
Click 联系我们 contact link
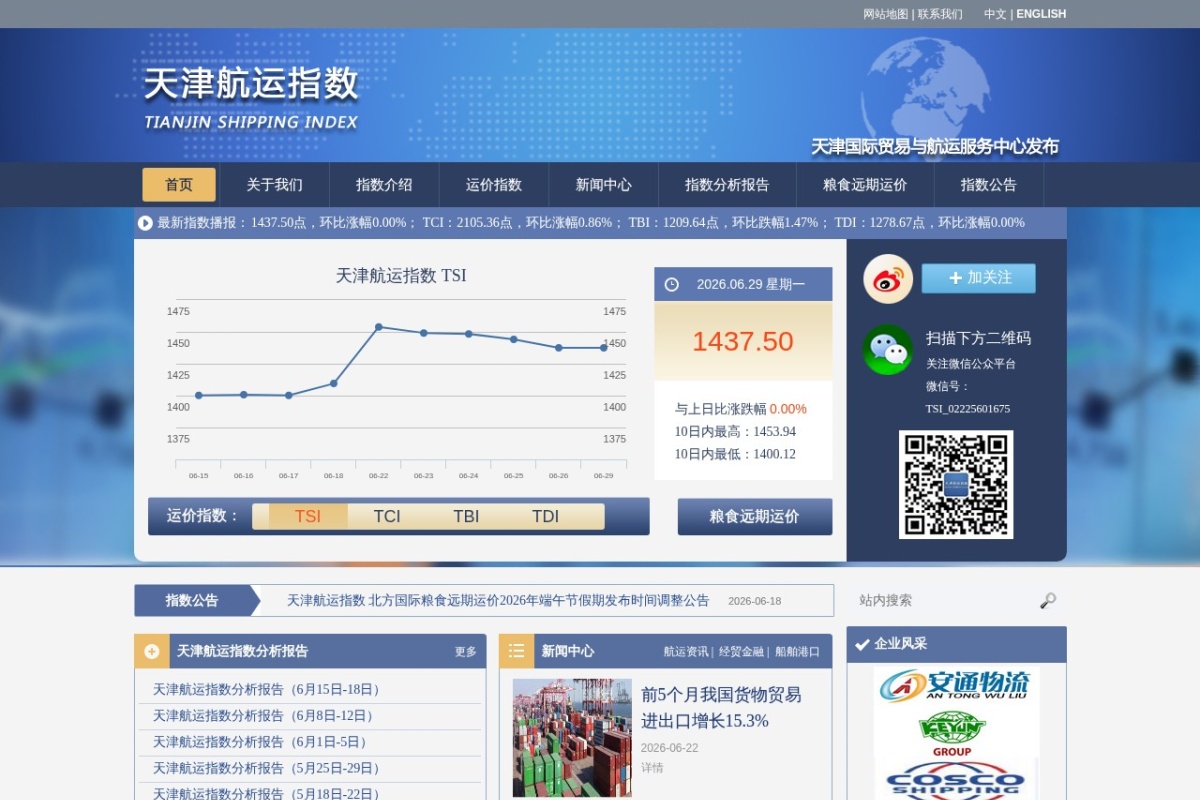coord(940,14)
